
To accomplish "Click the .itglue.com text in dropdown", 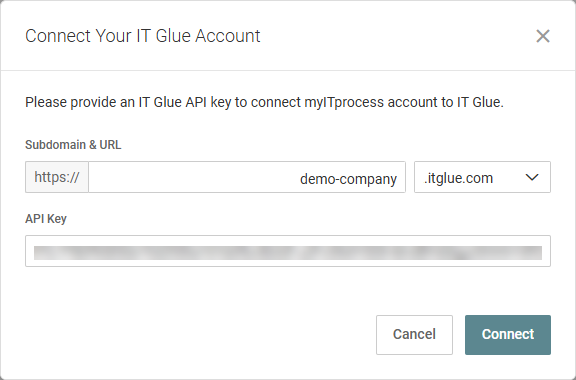I will 458,178.
